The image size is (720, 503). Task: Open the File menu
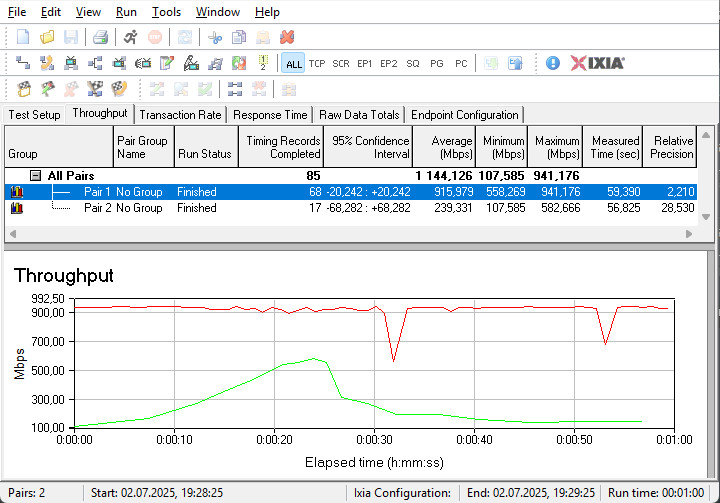(17, 12)
